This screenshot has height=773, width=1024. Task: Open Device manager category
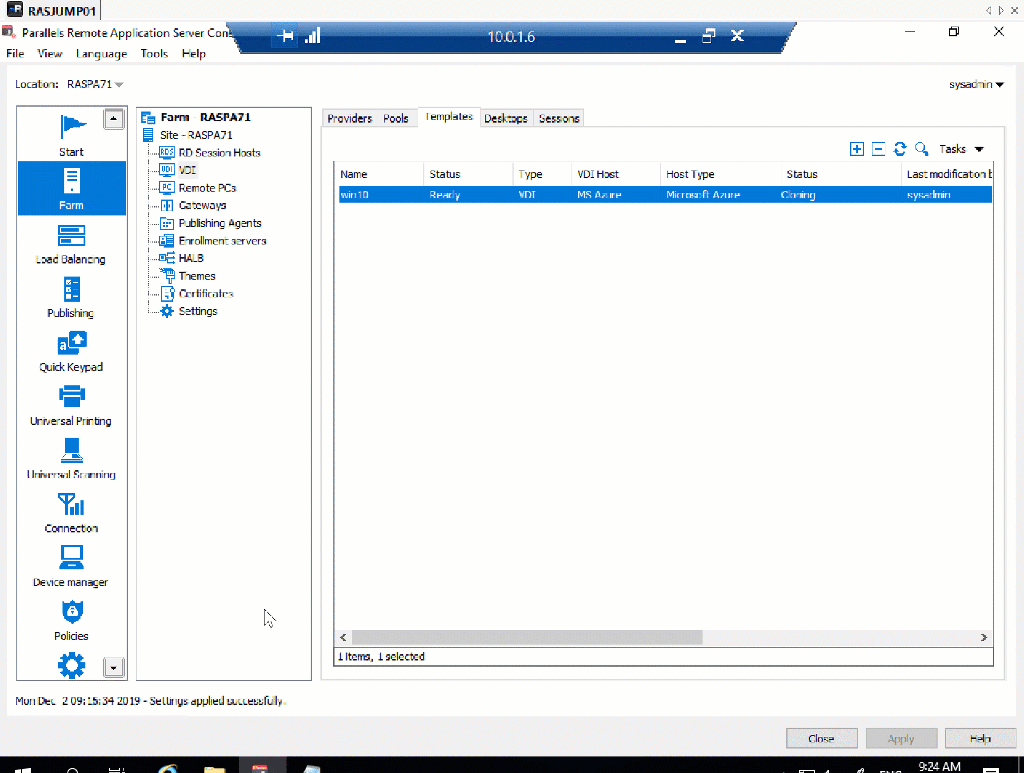[x=71, y=567]
